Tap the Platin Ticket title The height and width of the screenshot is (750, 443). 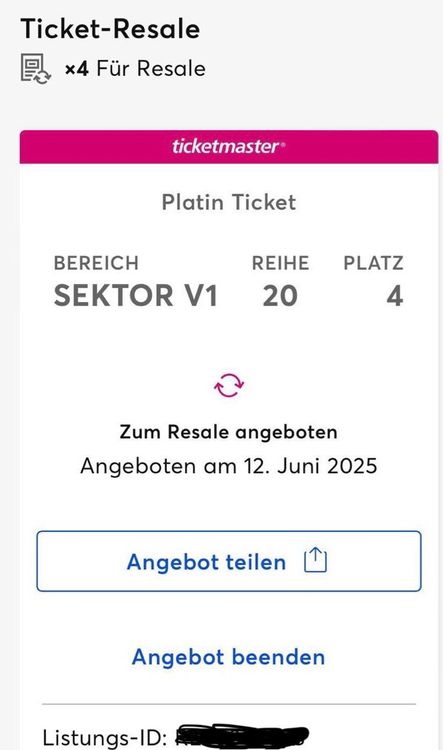229,202
